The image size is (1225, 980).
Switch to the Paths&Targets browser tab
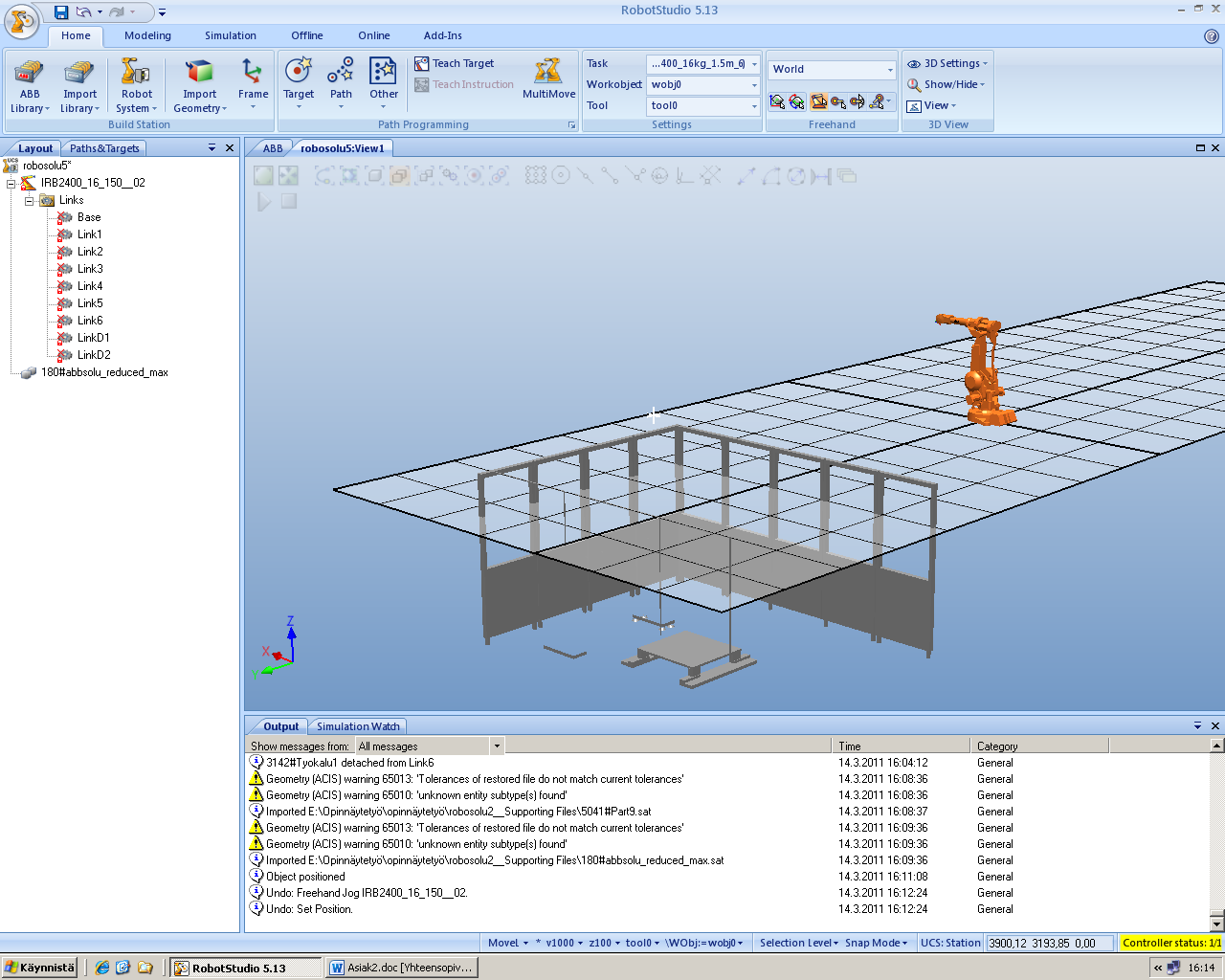(104, 148)
